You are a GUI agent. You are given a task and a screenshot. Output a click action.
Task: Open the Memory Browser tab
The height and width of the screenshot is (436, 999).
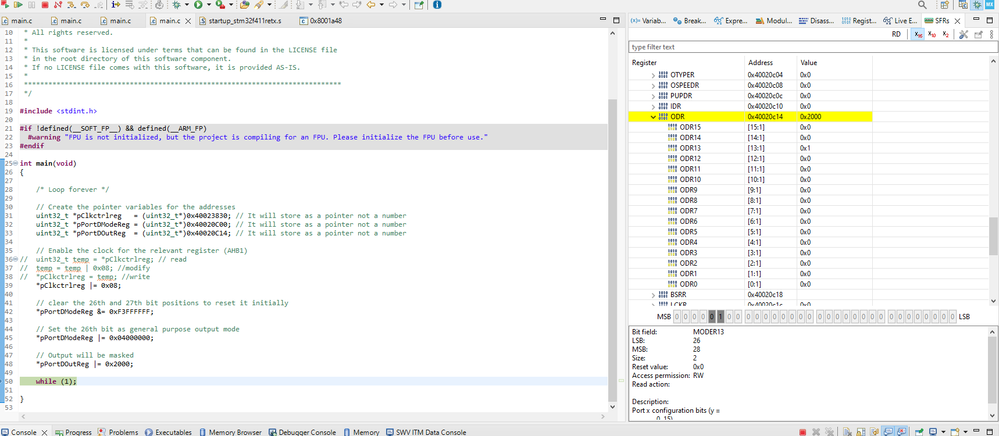click(237, 432)
